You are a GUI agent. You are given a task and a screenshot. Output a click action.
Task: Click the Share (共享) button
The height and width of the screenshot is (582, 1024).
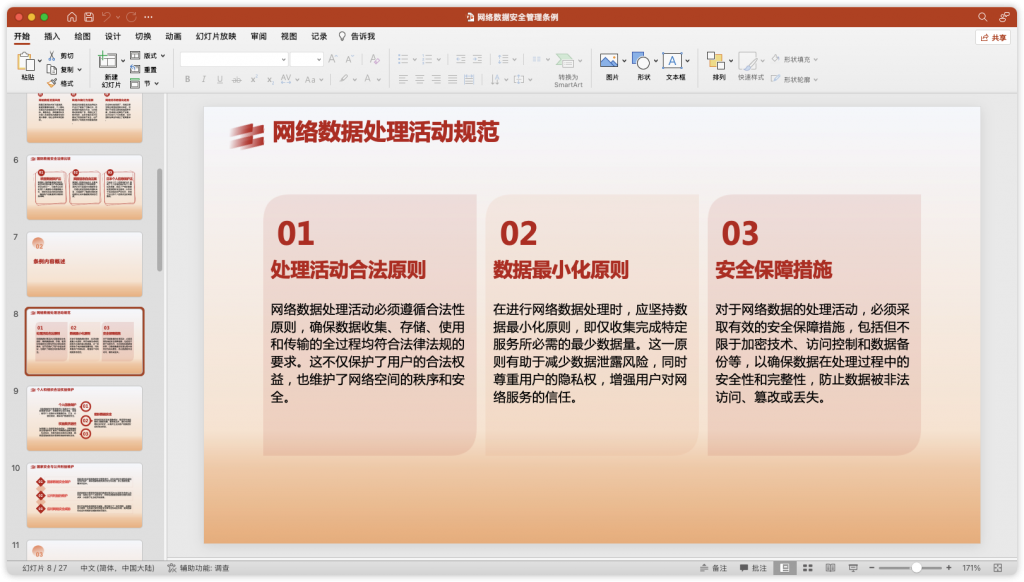click(x=993, y=37)
